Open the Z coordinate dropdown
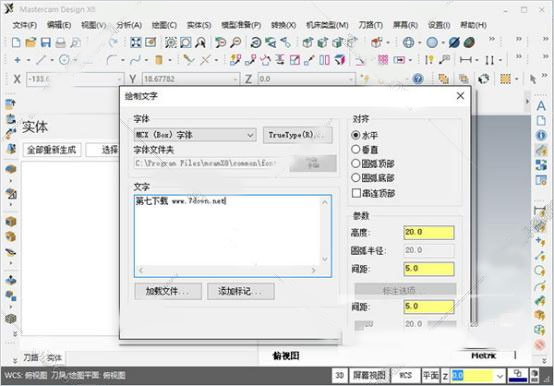 coord(351,79)
